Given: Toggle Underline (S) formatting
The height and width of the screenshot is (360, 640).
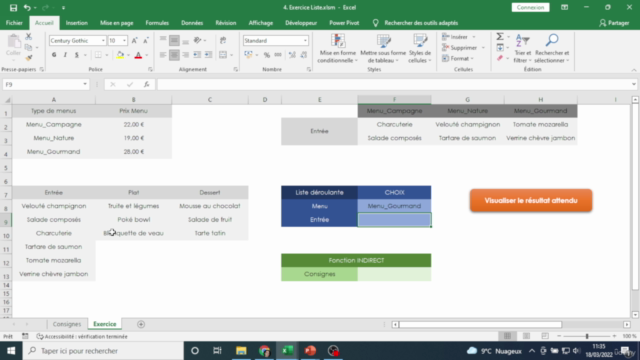Looking at the screenshot, I should 76,55.
